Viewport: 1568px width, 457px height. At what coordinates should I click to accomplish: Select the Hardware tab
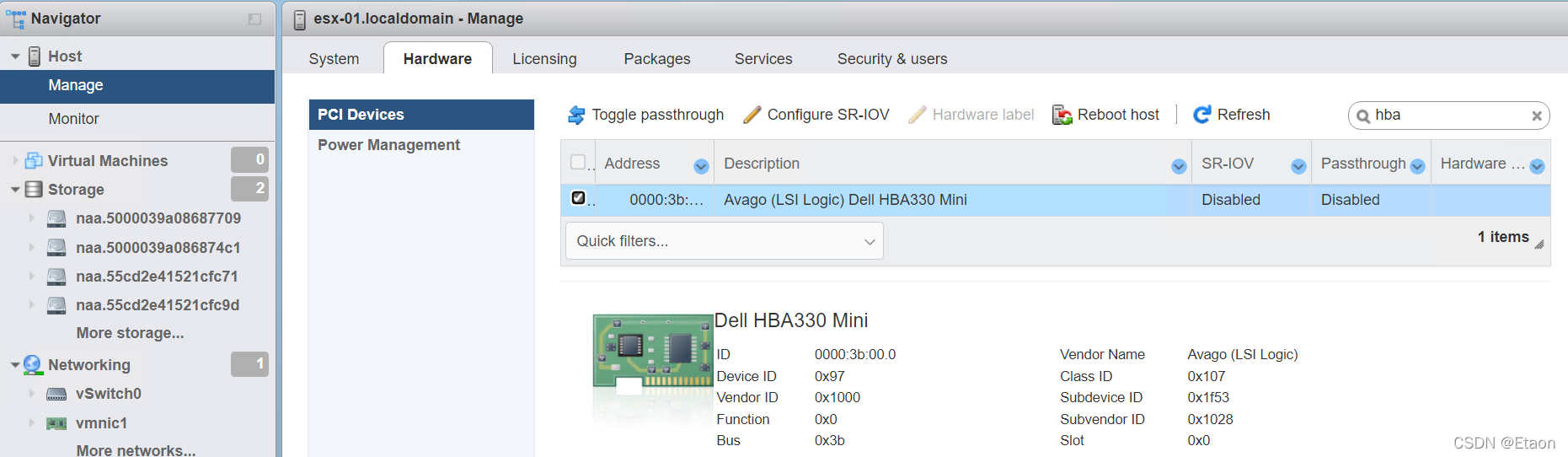tap(437, 59)
